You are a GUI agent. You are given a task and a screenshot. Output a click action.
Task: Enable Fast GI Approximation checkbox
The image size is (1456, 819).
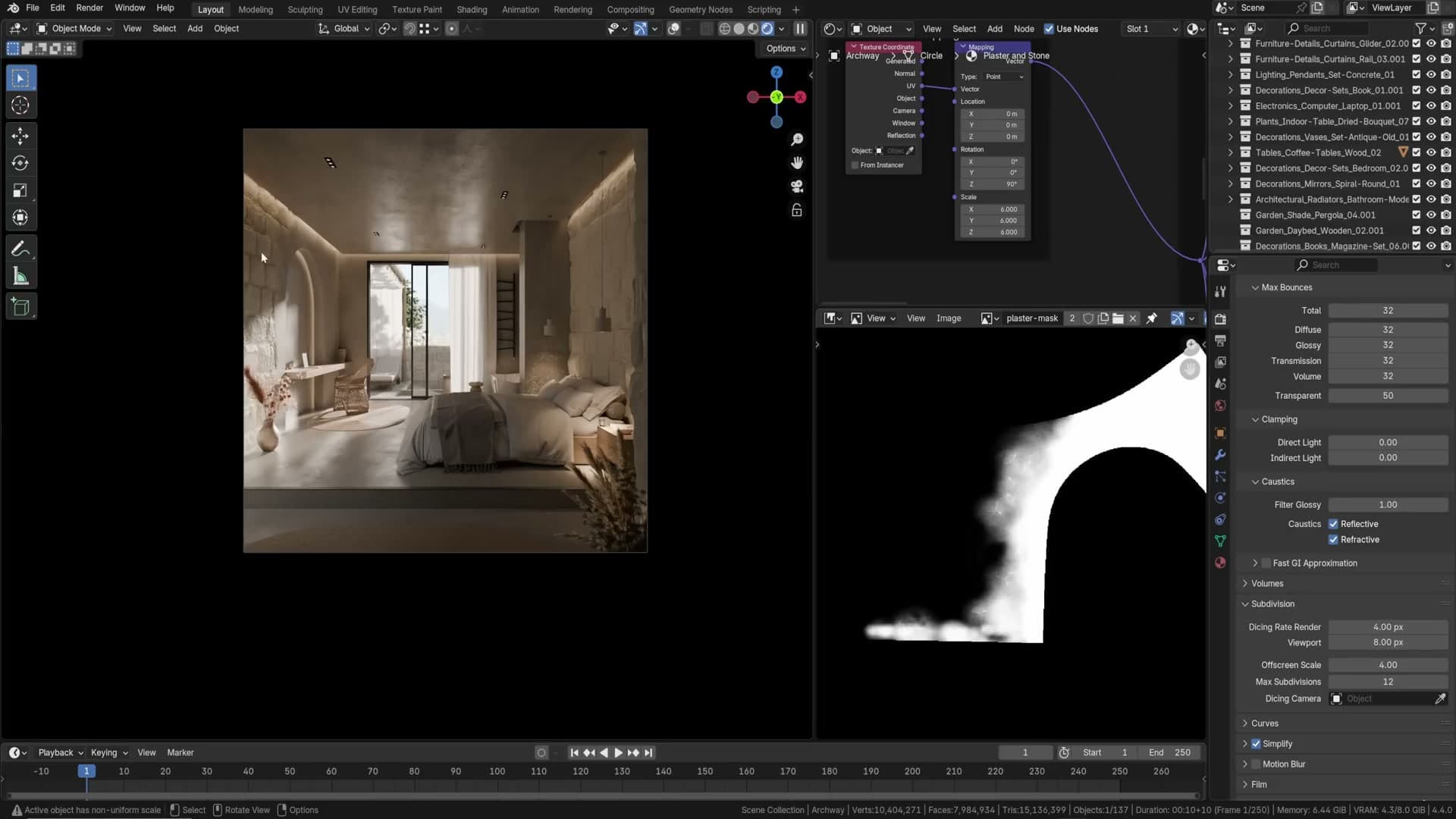pos(1266,563)
